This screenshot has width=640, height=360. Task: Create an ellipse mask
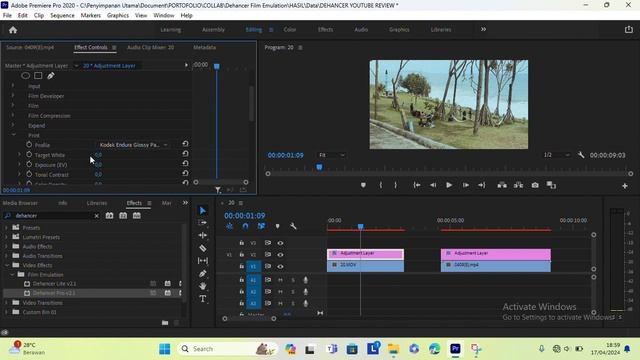25,76
